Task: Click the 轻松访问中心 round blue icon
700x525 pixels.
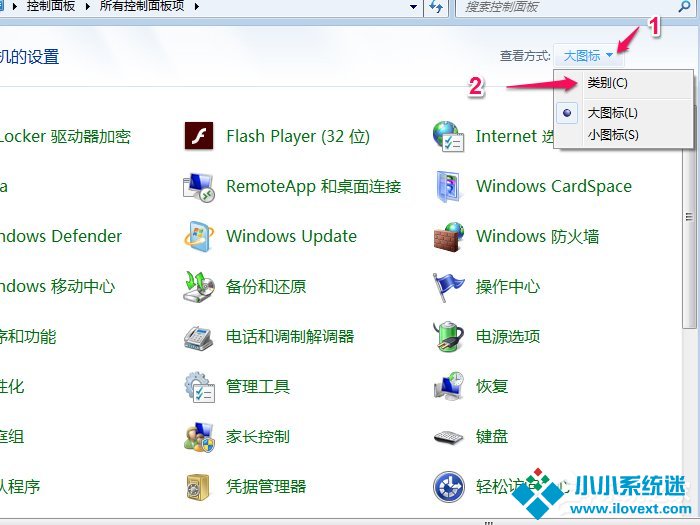Action: (449, 487)
